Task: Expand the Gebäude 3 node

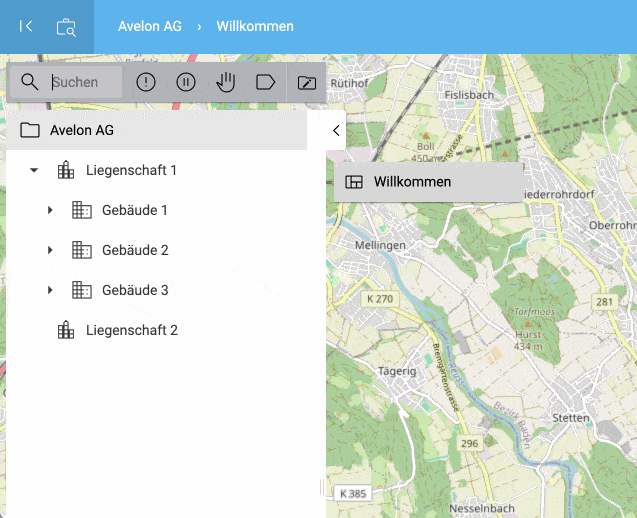Action: (50, 290)
